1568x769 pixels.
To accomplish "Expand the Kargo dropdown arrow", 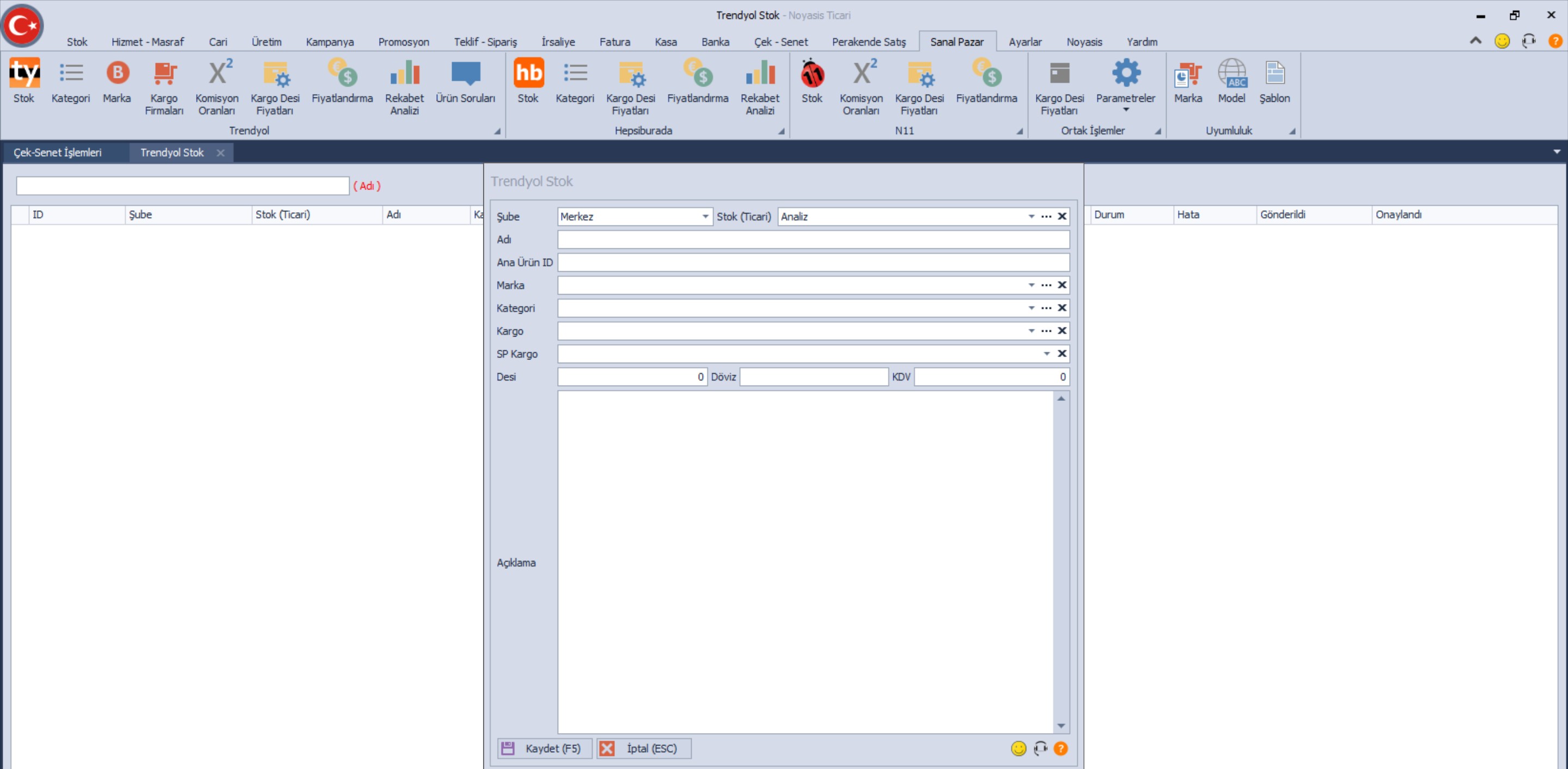I will [x=1031, y=331].
